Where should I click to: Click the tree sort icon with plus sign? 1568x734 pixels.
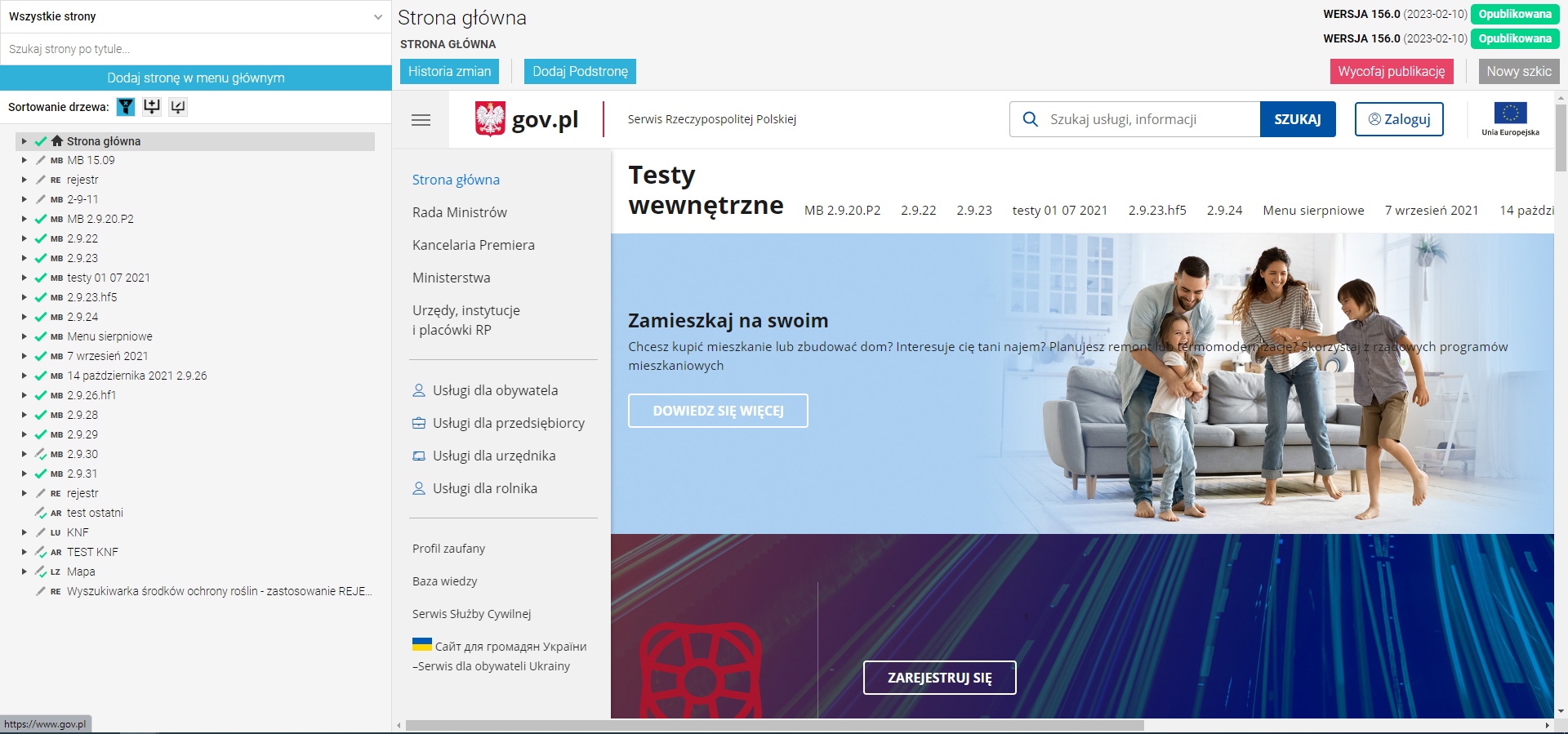152,107
